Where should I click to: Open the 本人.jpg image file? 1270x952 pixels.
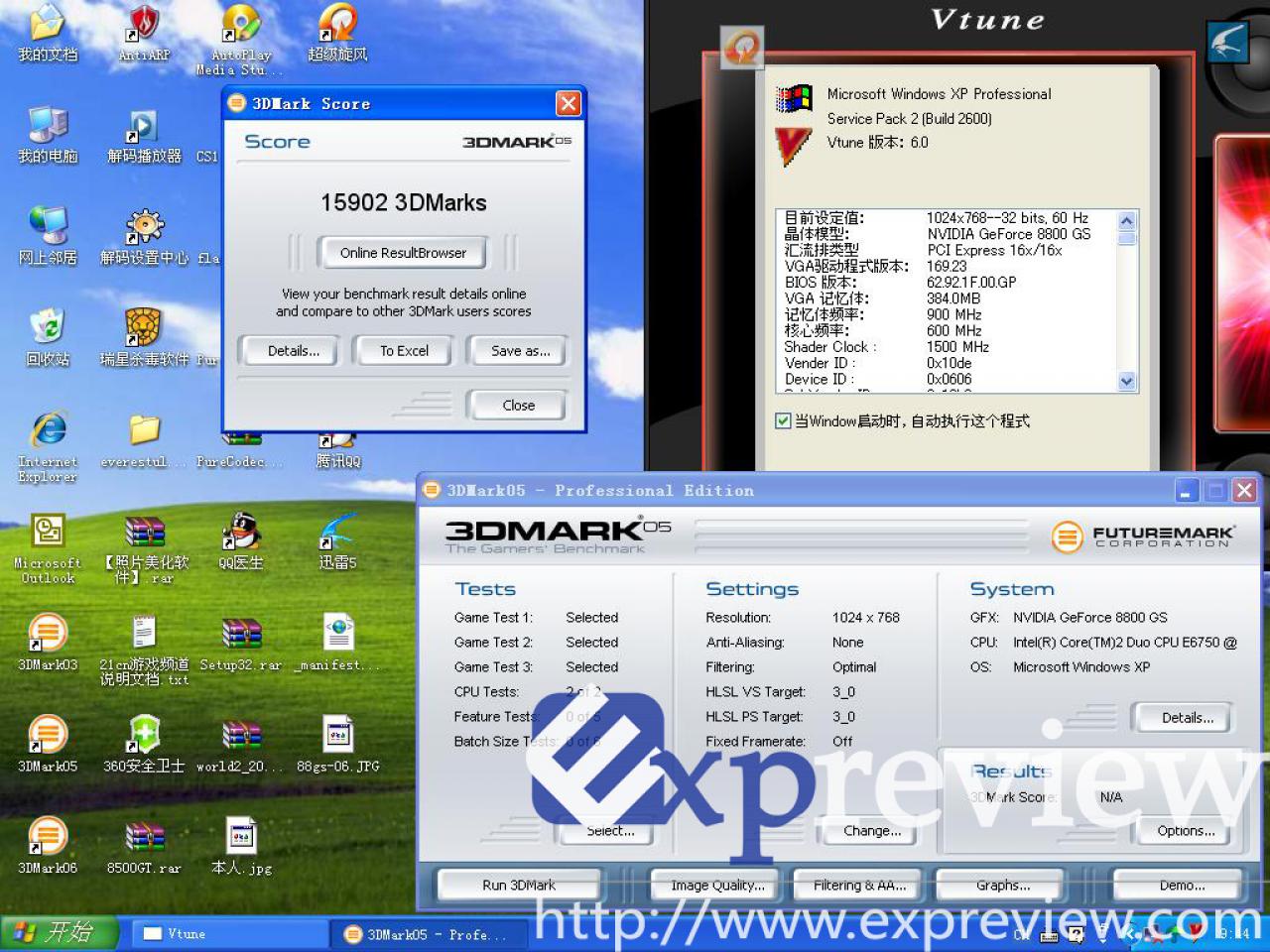(x=241, y=846)
